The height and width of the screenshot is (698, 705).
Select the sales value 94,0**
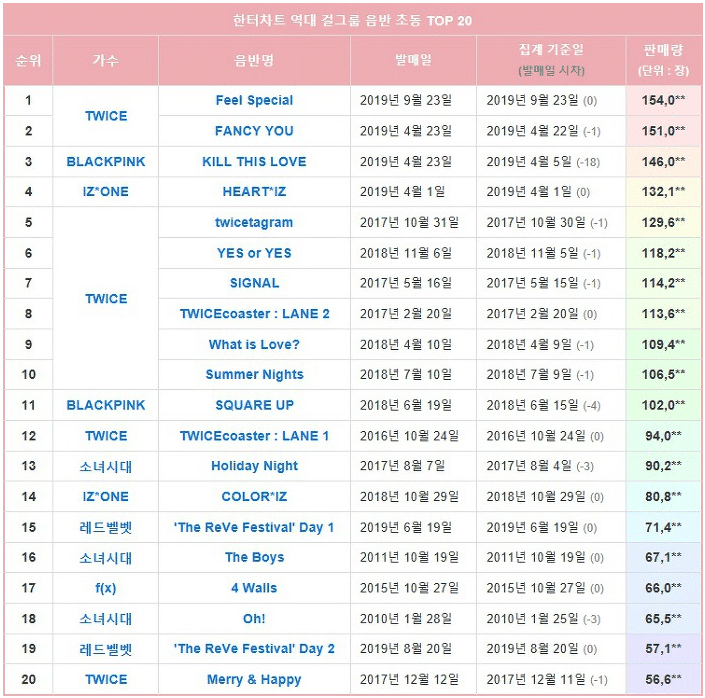coord(664,436)
